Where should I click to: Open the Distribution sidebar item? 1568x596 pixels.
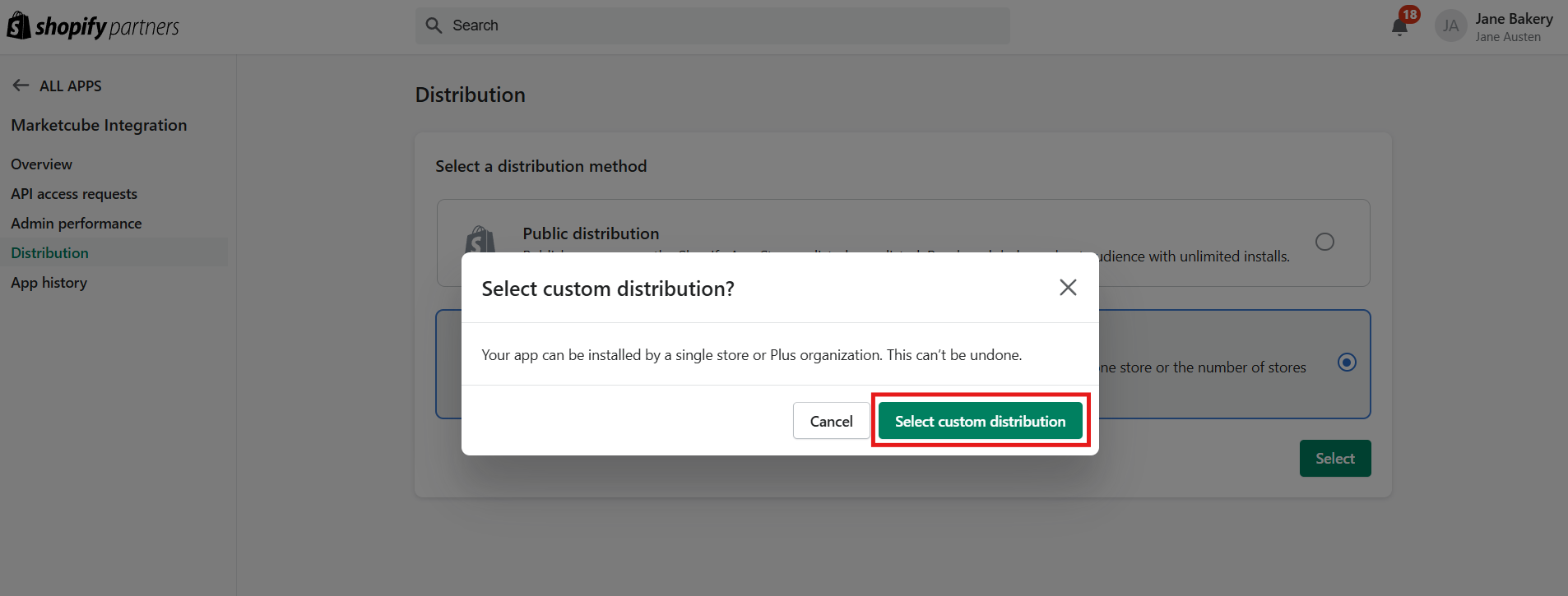point(114,252)
